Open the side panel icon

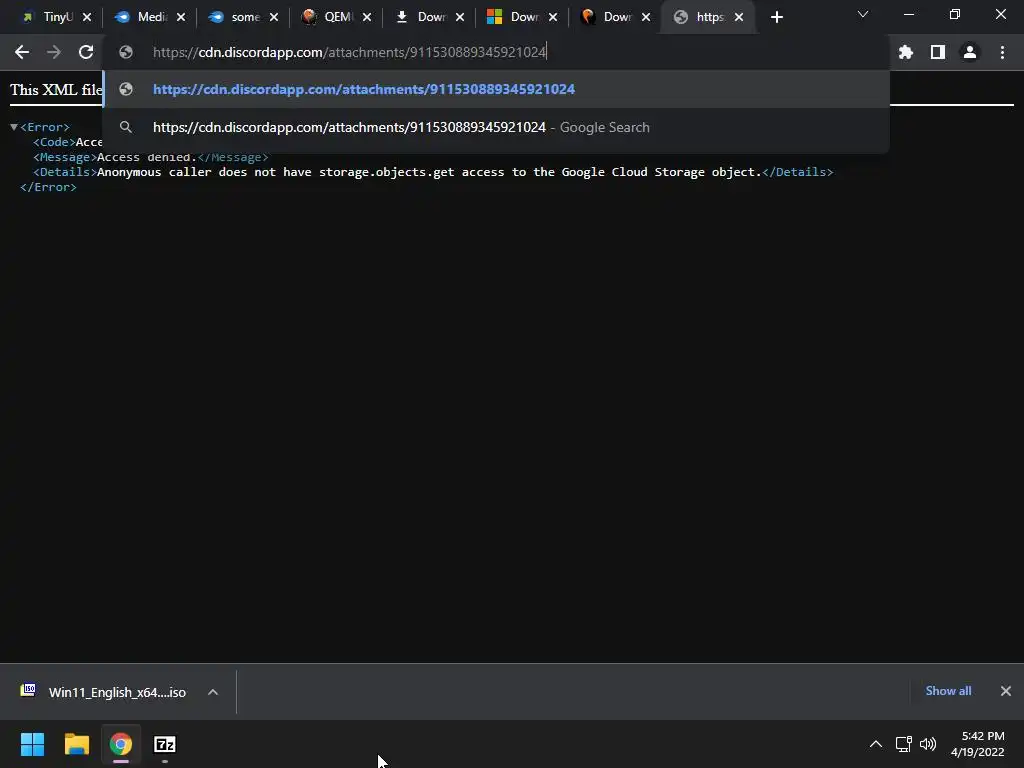click(x=938, y=52)
